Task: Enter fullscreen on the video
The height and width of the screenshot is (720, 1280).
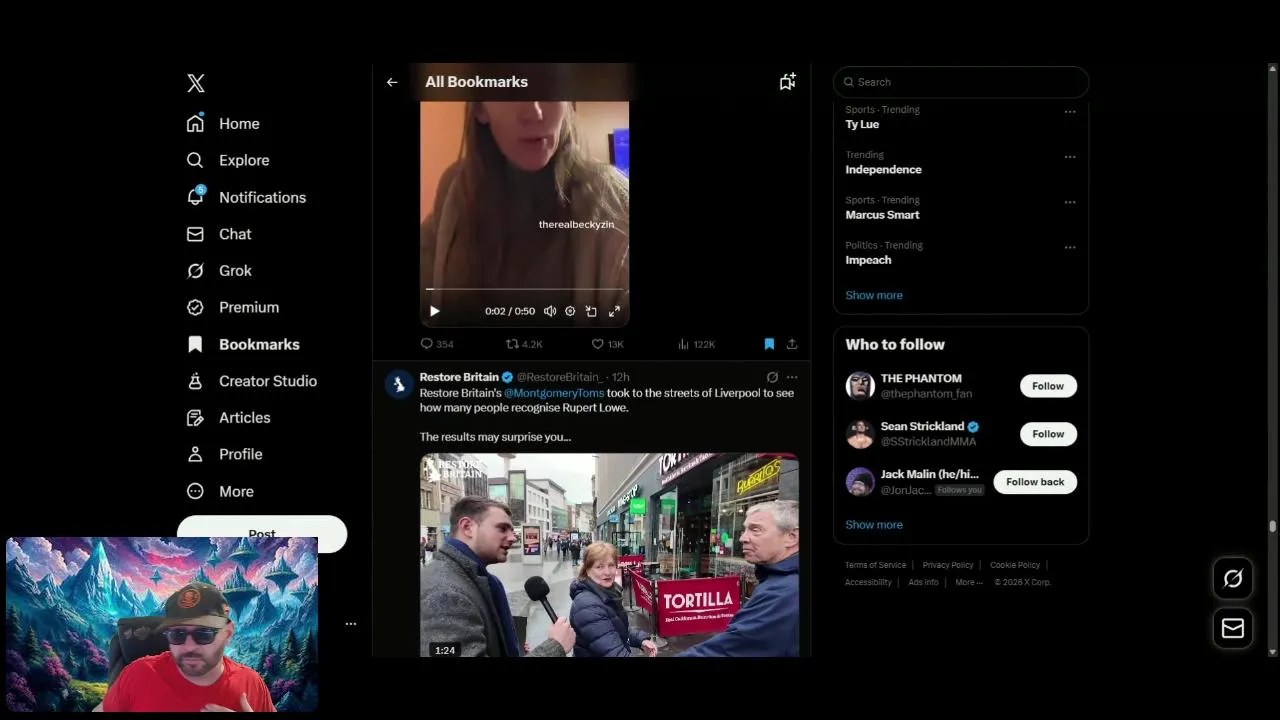Action: click(614, 311)
